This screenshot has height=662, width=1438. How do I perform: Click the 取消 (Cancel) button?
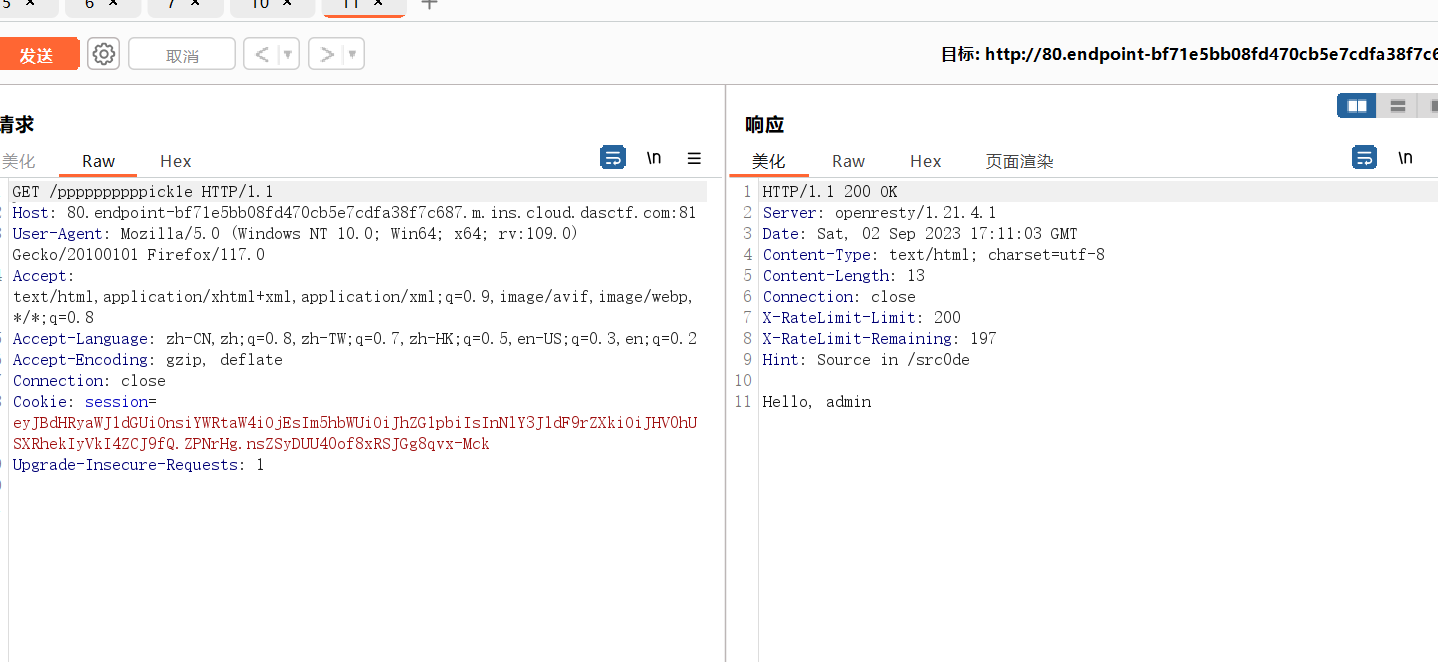(182, 55)
